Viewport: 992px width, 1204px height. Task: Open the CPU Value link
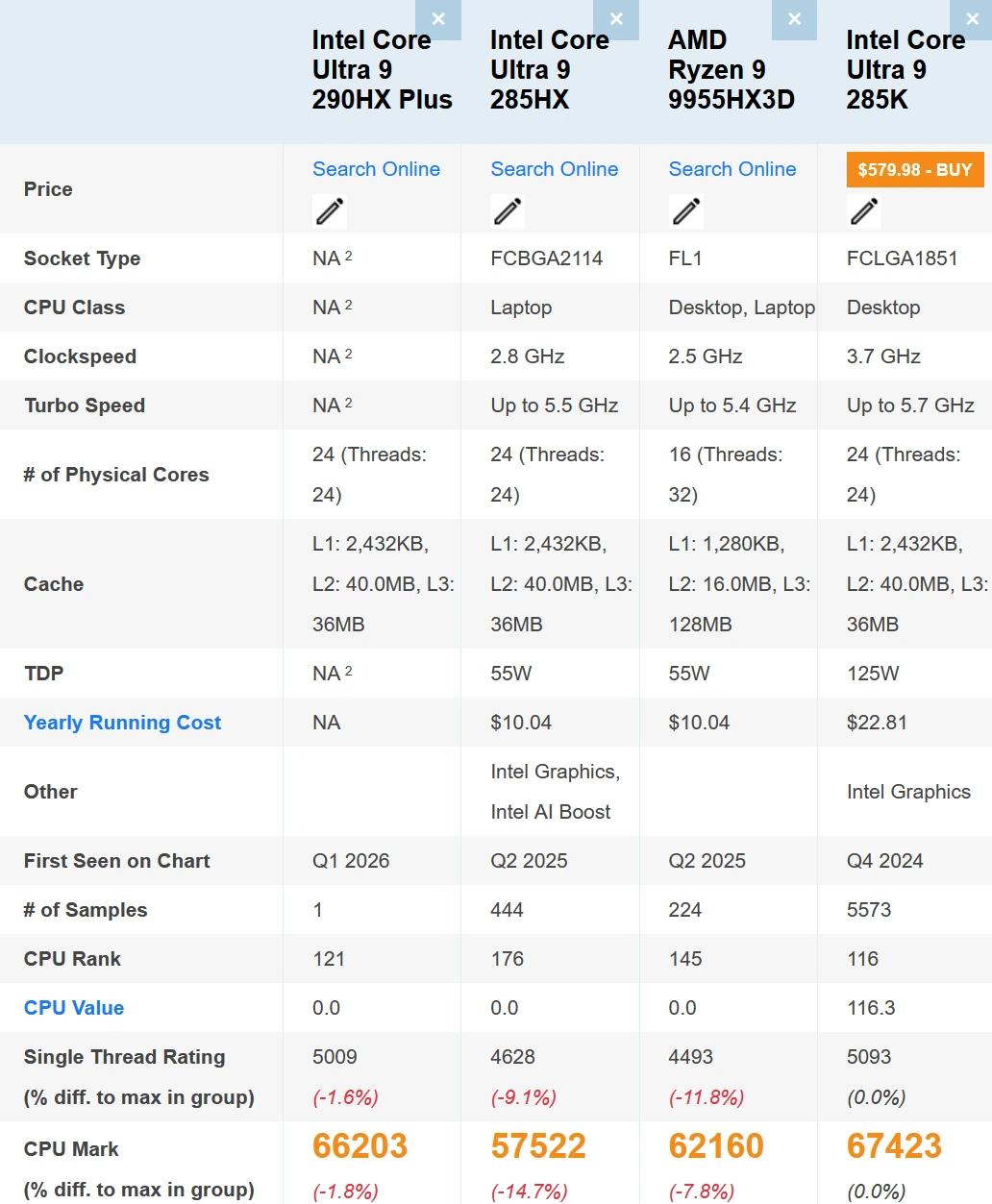coord(73,1007)
